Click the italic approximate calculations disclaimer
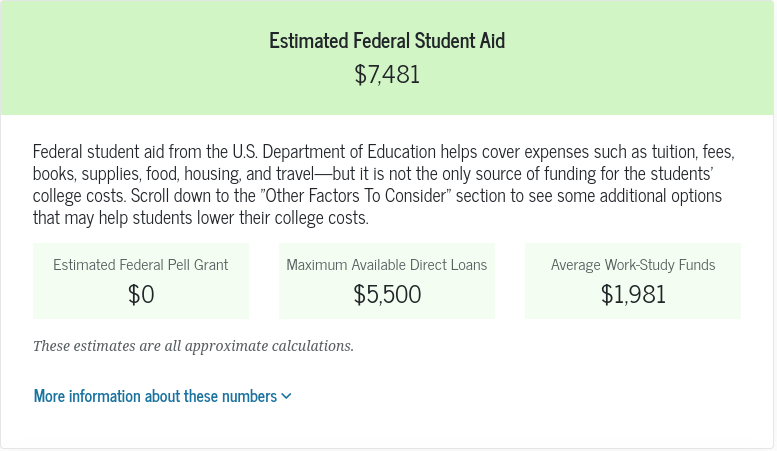Screen dimensions: 777x451 click(x=193, y=346)
